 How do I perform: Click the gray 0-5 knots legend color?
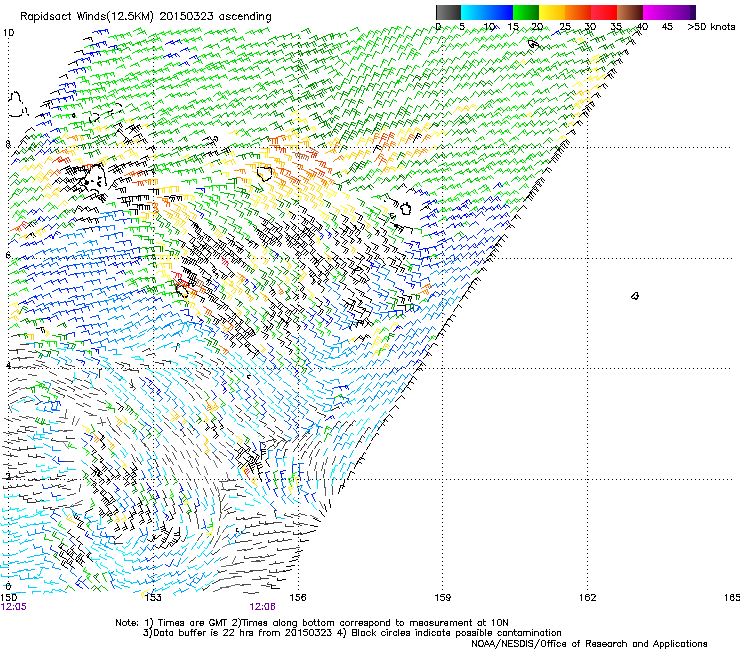tap(448, 12)
